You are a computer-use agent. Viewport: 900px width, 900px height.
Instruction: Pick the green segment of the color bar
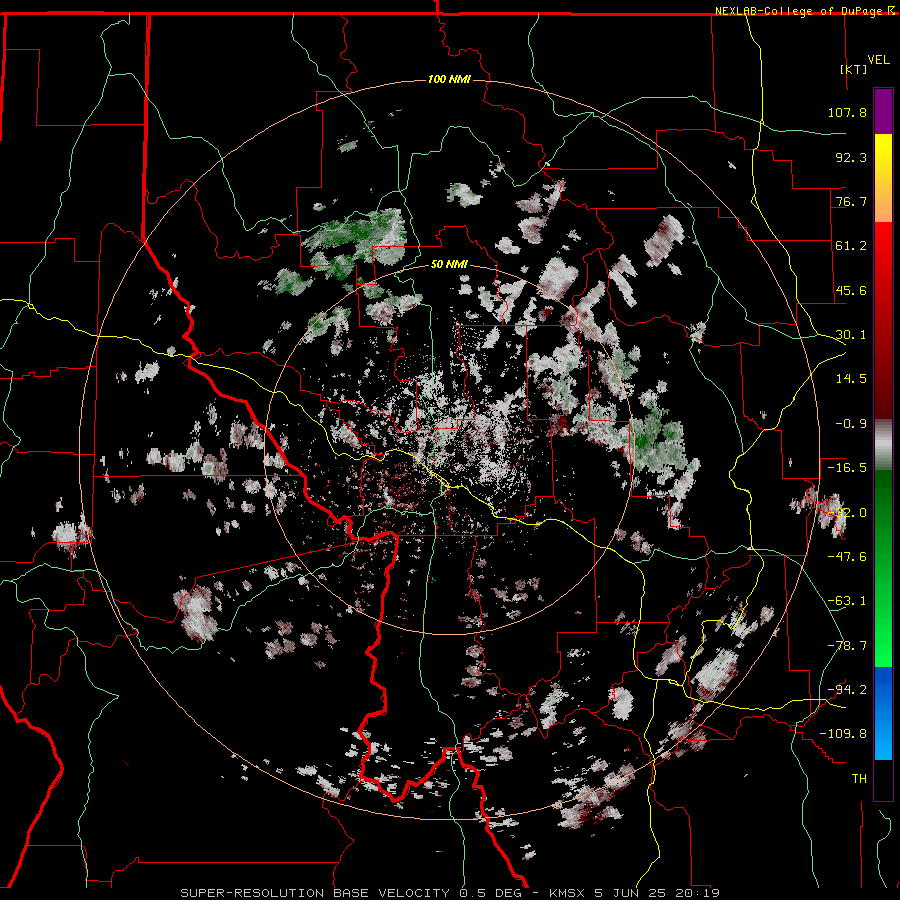(883, 568)
